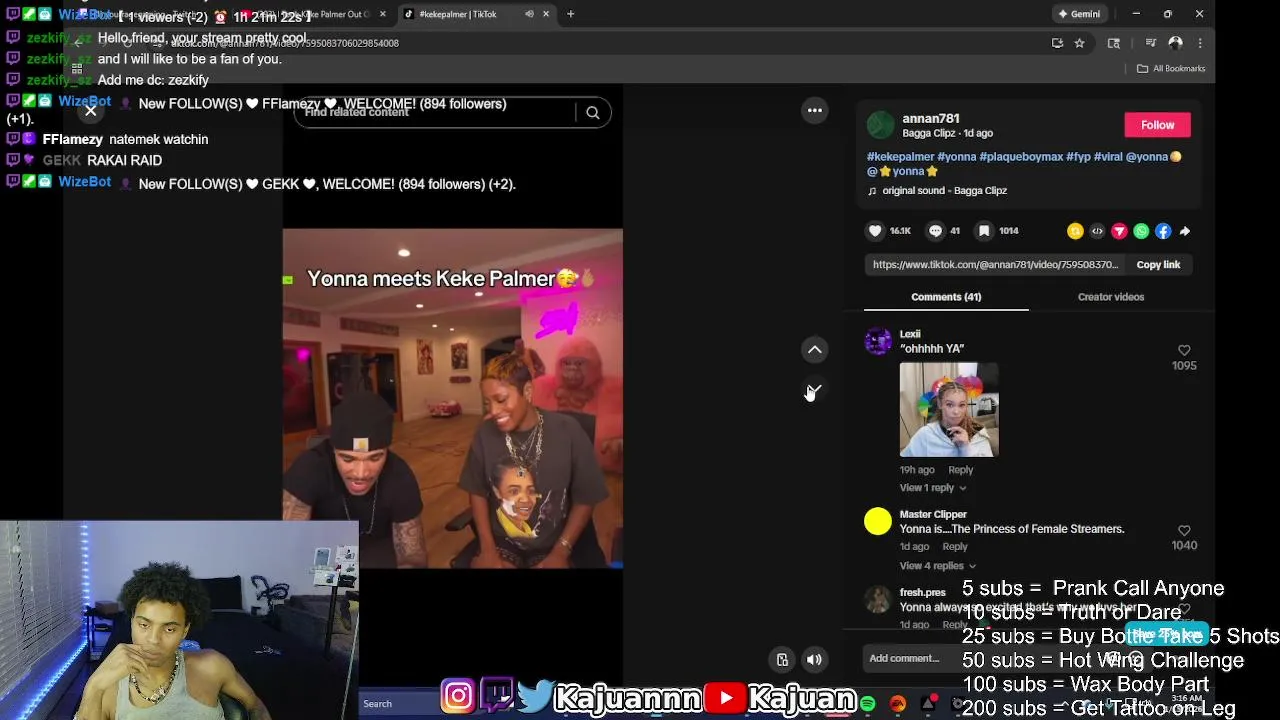The image size is (1280, 720).
Task: Switch to Comments (41) tab
Action: click(x=946, y=297)
